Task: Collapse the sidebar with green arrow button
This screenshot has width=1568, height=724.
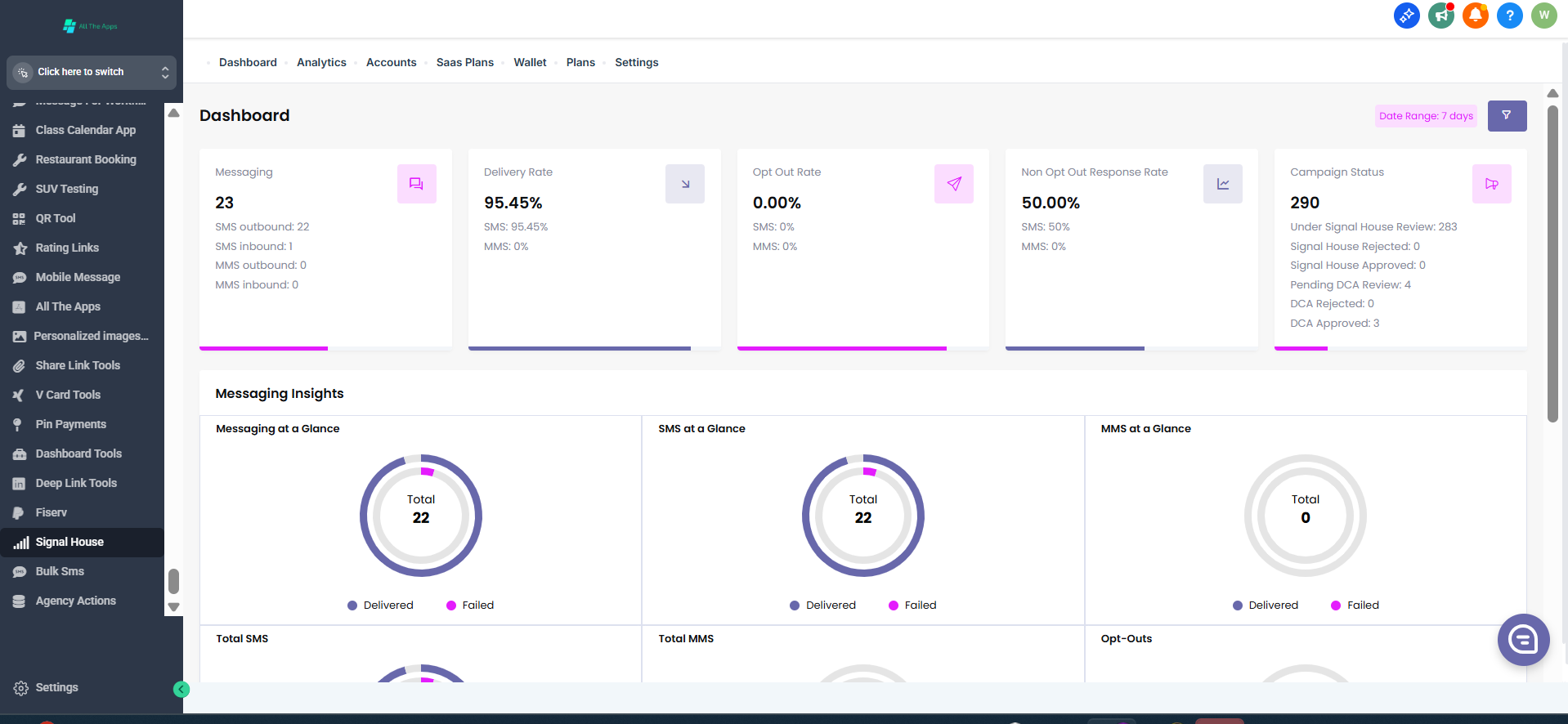Action: 181,689
